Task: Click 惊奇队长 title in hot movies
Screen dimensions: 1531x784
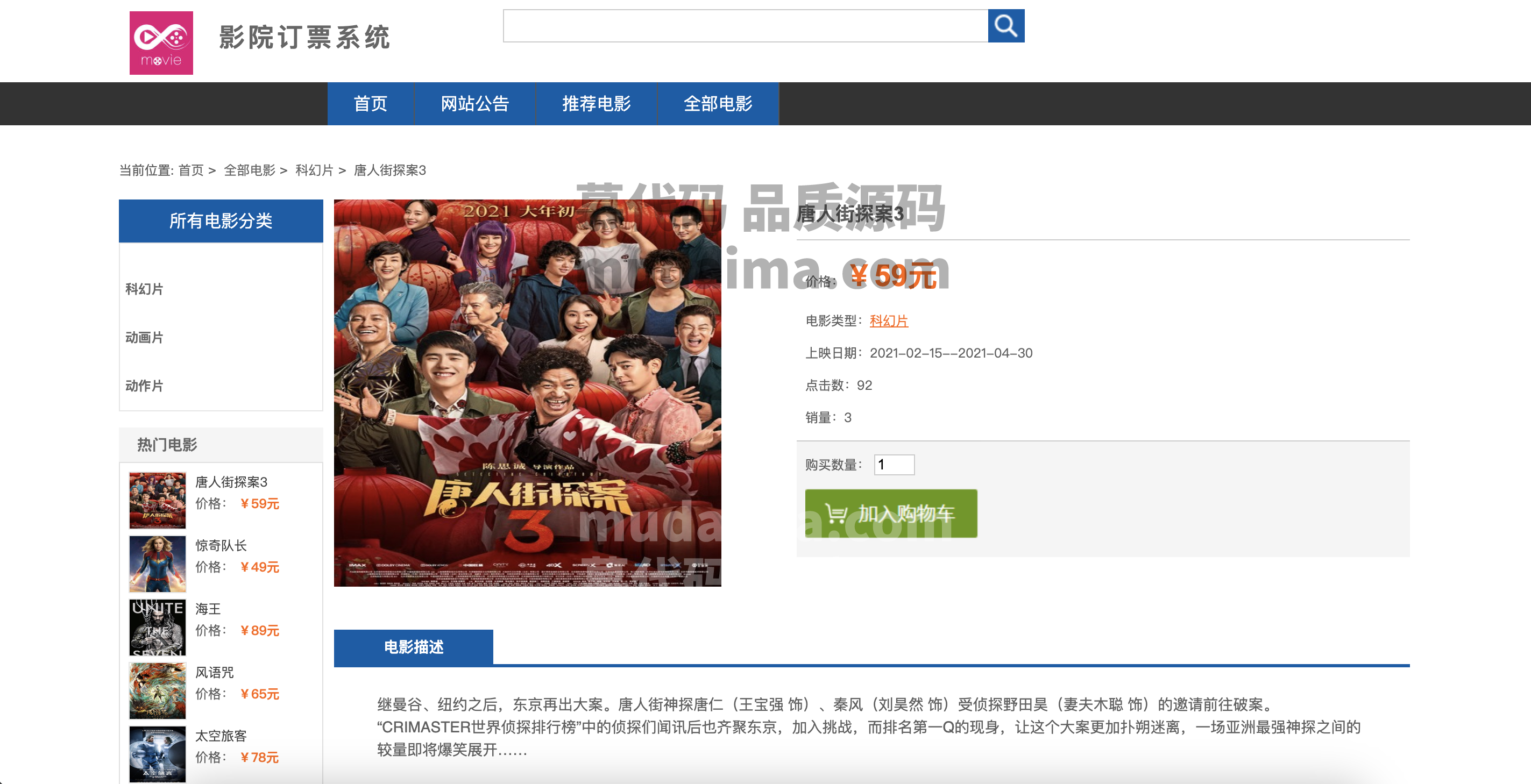Action: click(221, 545)
